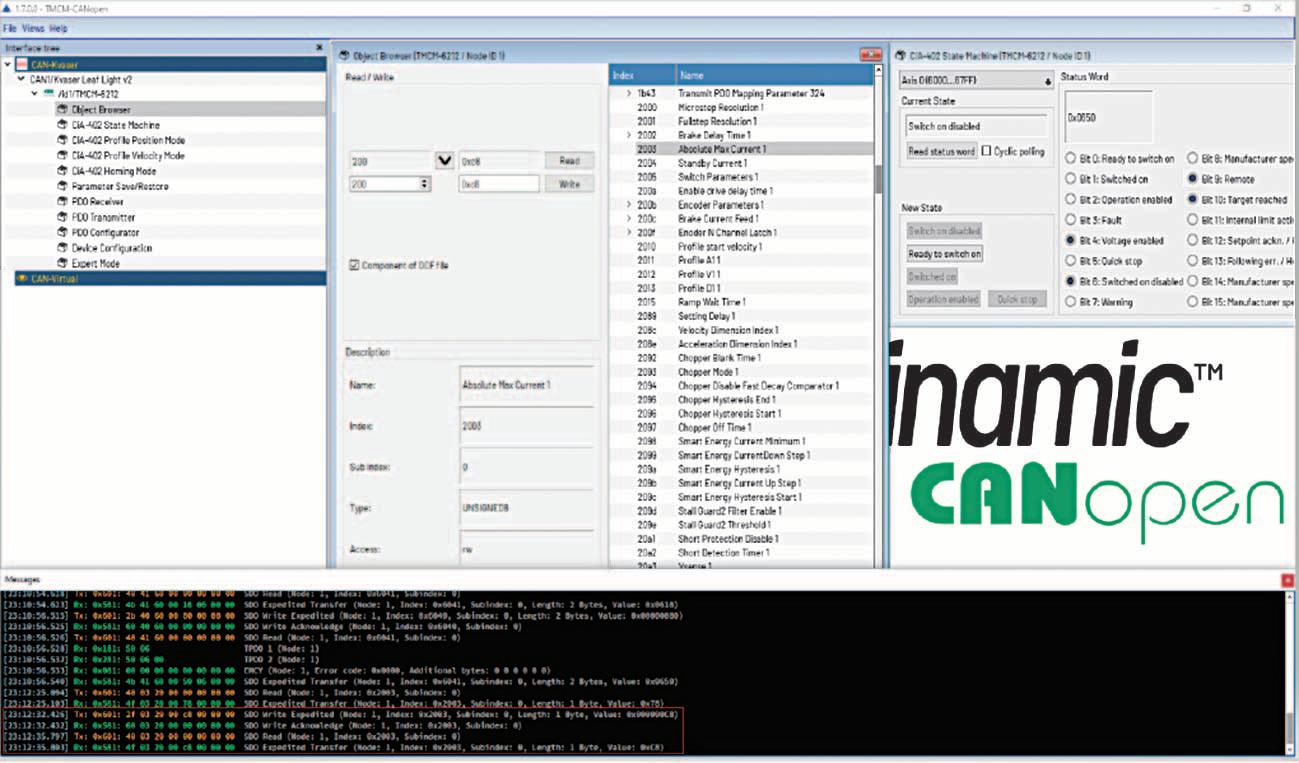Image resolution: width=1299 pixels, height=763 pixels.
Task: Click the Read status word button
Action: point(941,152)
